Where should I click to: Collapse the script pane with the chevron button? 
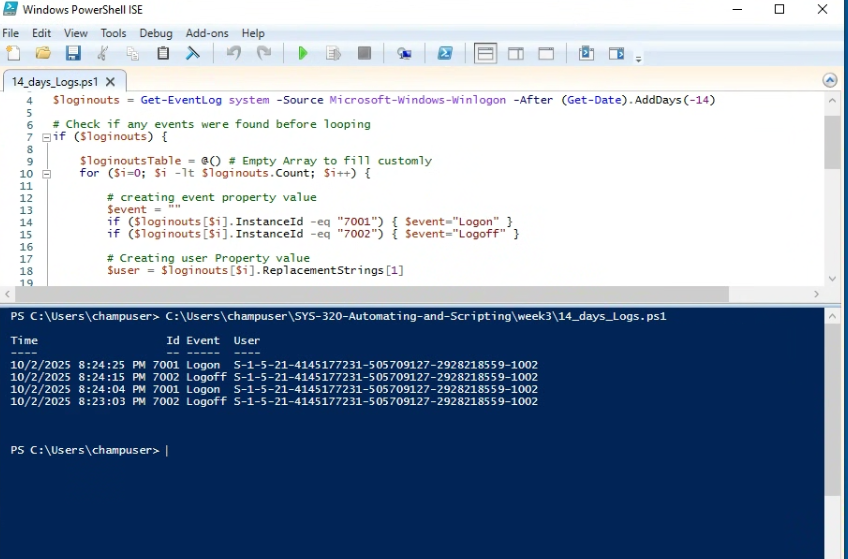829,80
